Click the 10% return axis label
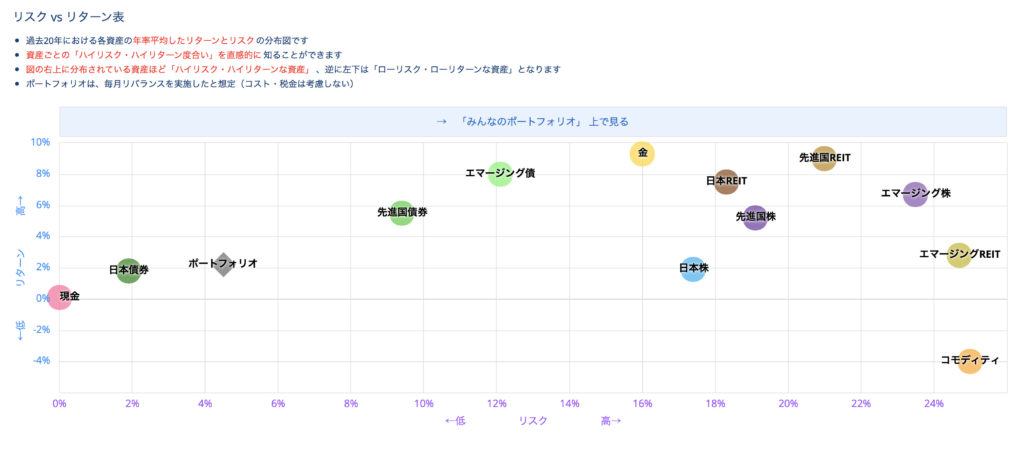1024x456 pixels. (40, 143)
